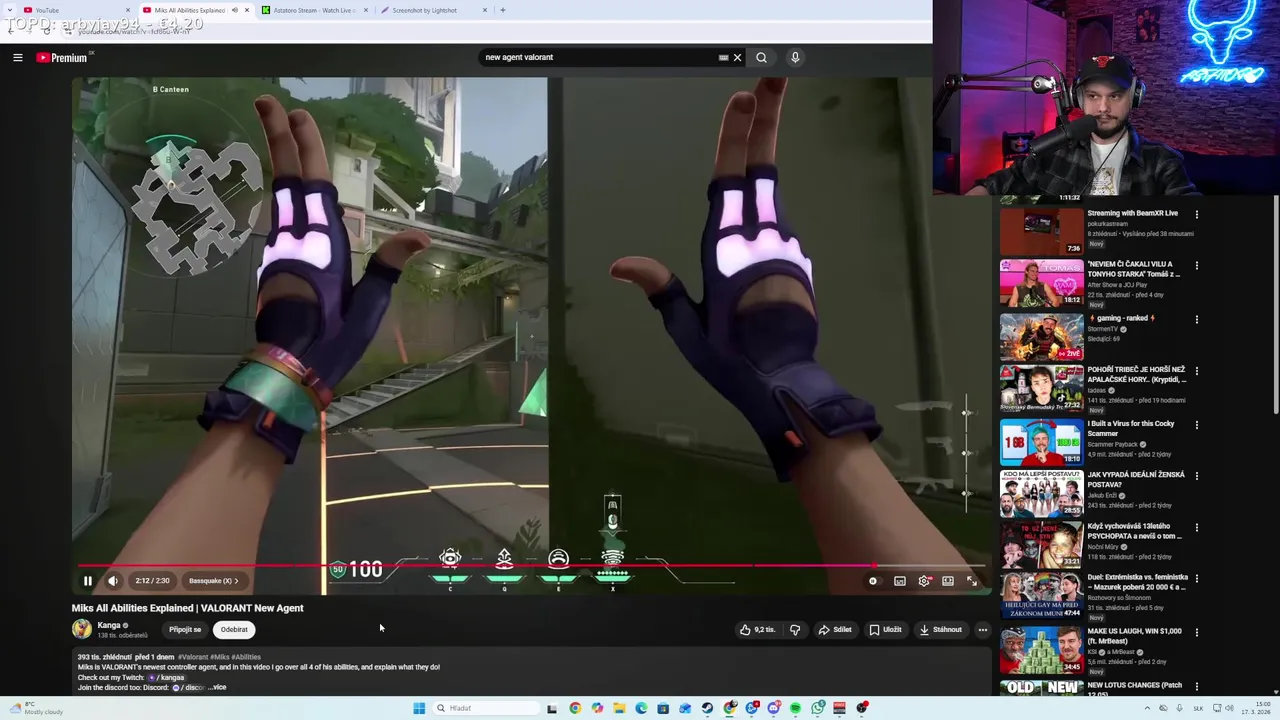The width and height of the screenshot is (1280, 720).
Task: Mute tab via speaker icon on active tab
Action: click(235, 10)
